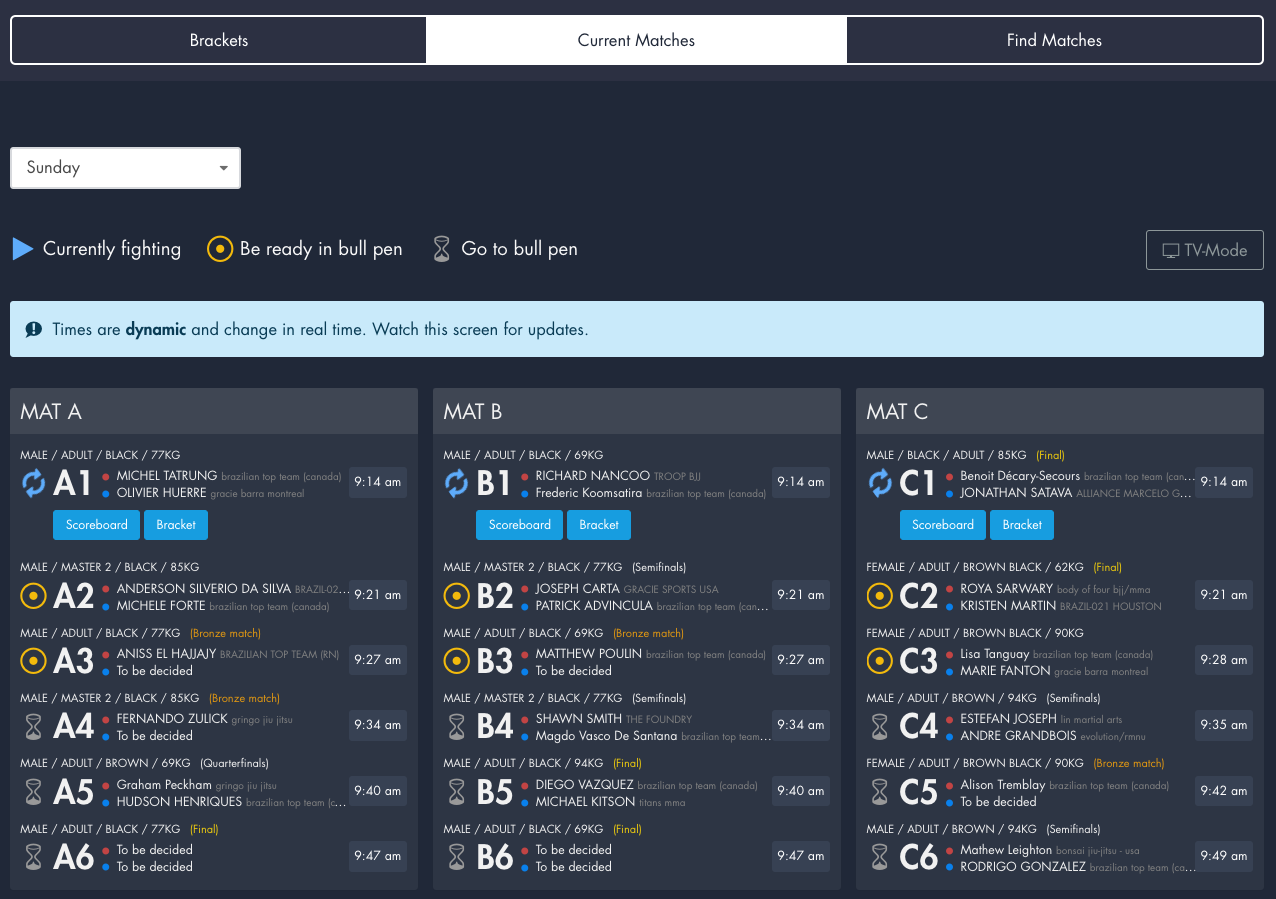Click the info icon in the dynamic times banner

(33, 328)
